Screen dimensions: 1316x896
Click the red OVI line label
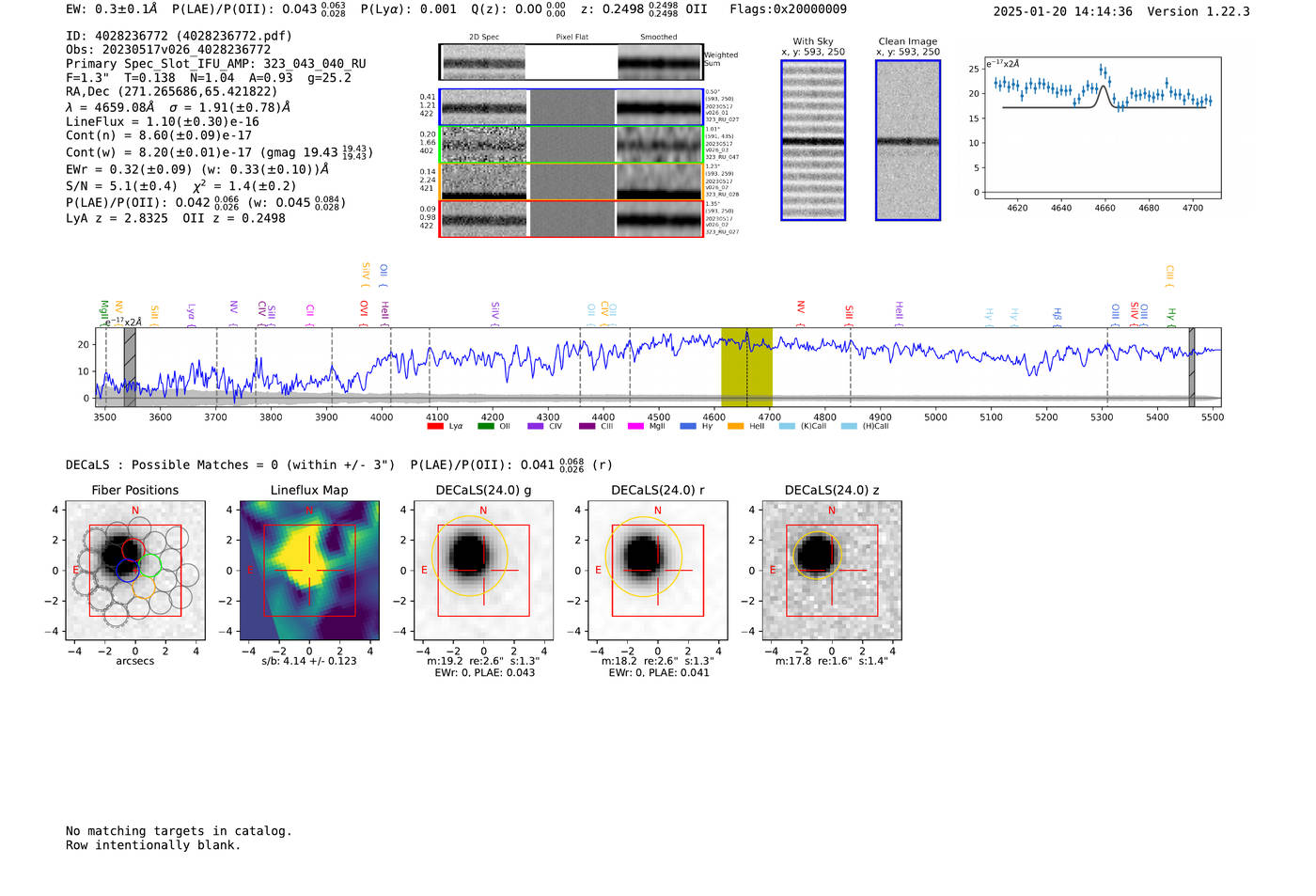click(364, 313)
